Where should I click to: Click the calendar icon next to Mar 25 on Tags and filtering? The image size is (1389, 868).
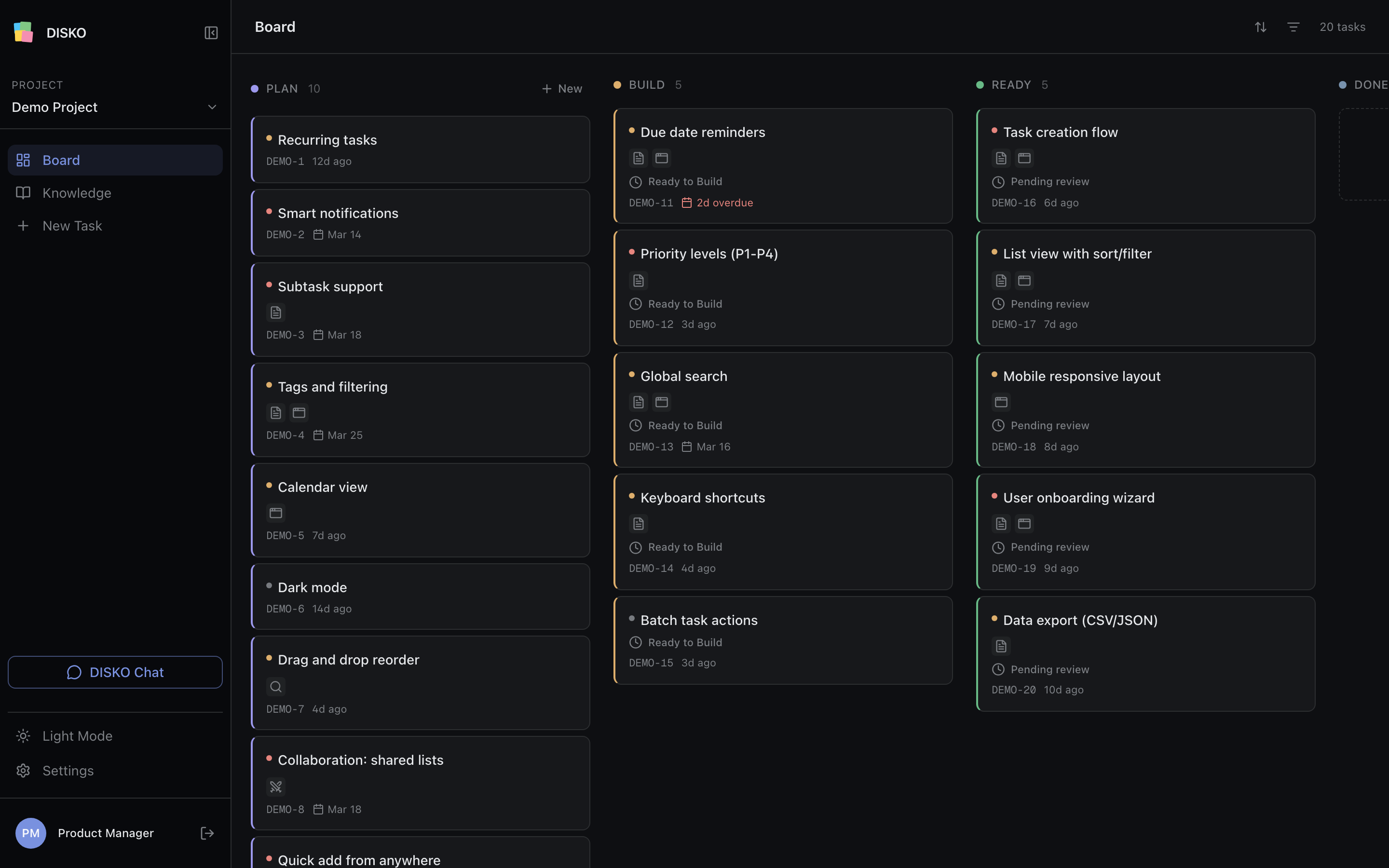click(319, 435)
